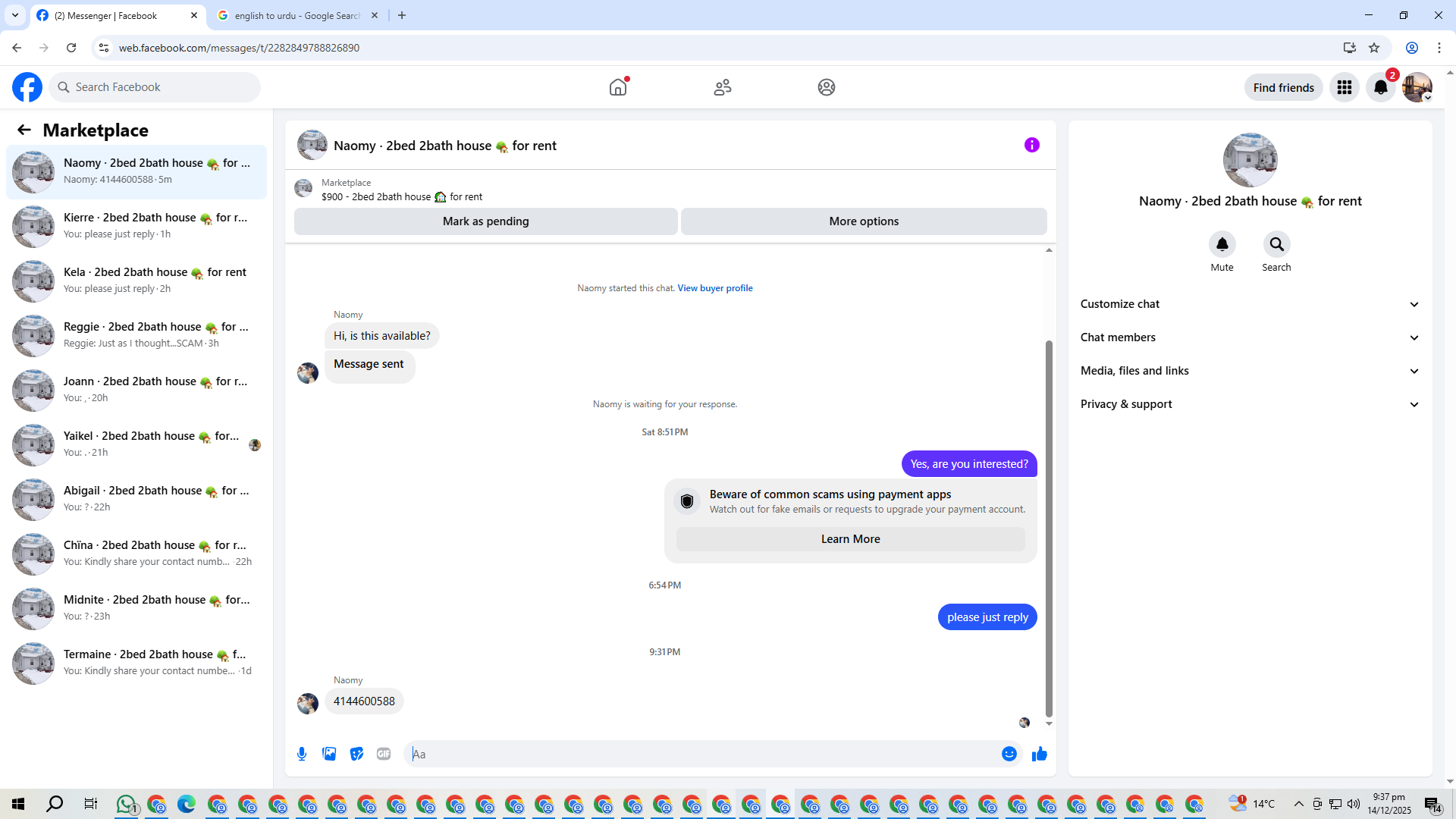Image resolution: width=1456 pixels, height=819 pixels.
Task: Attach a photo using the image icon
Action: (329, 754)
